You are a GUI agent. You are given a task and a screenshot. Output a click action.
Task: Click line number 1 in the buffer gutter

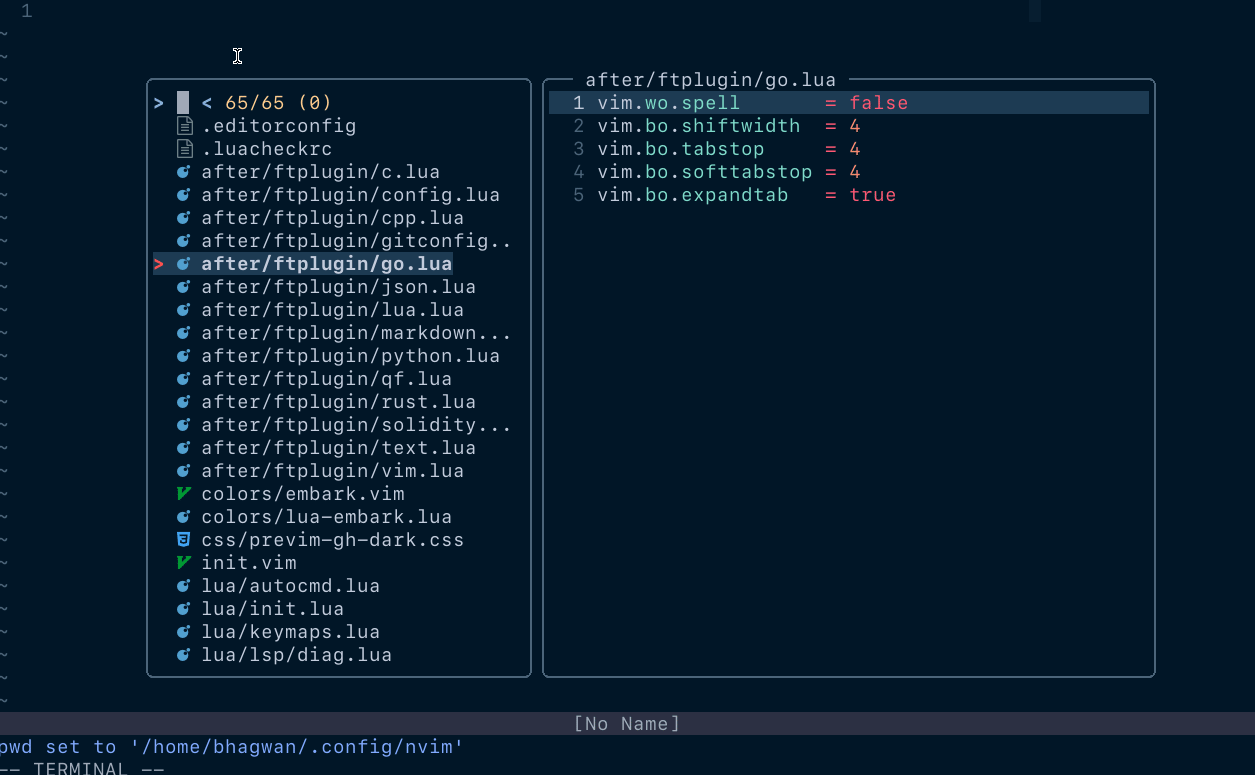(x=26, y=11)
